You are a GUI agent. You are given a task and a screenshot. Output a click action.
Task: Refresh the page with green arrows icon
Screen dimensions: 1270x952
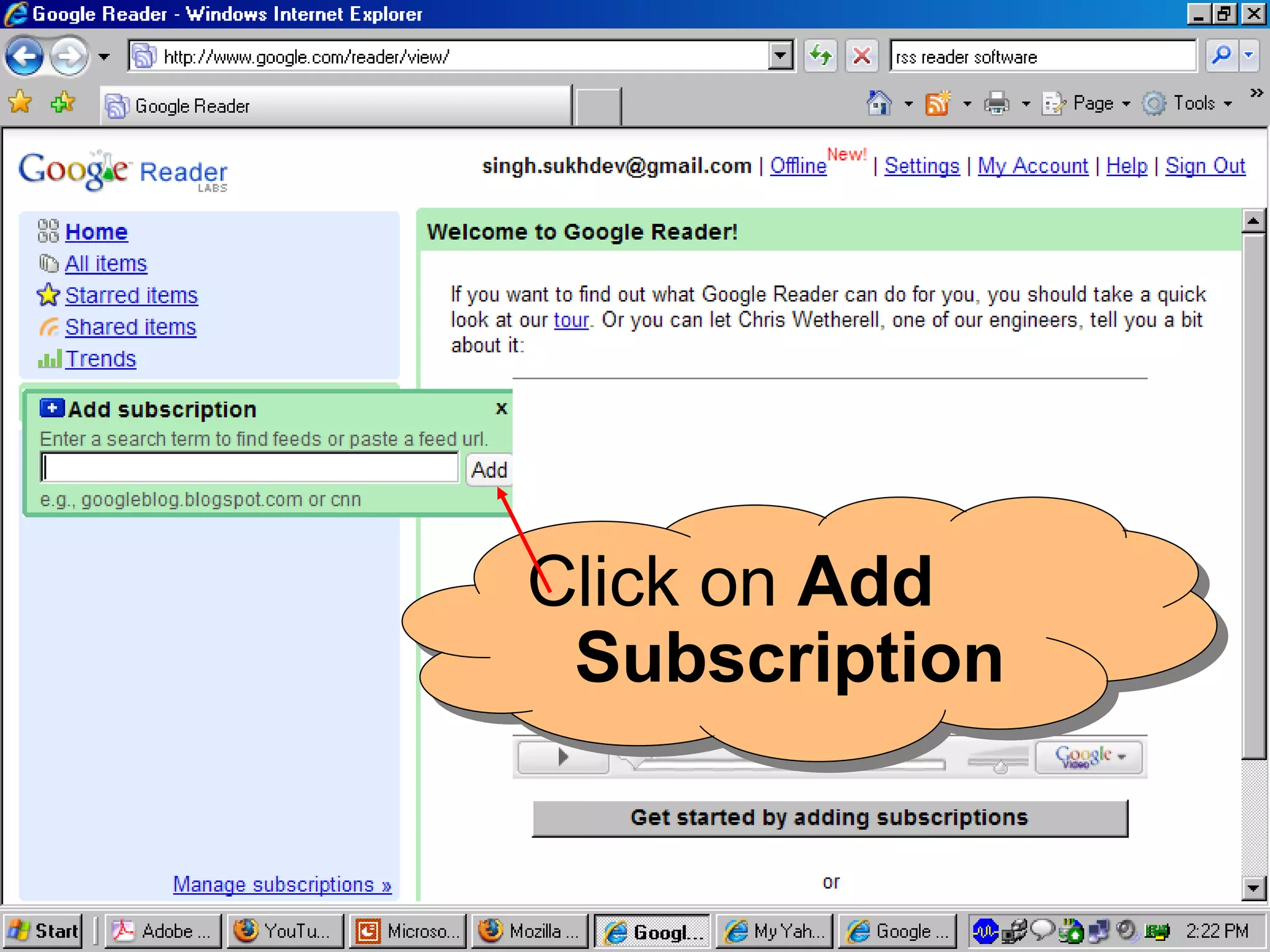[820, 57]
